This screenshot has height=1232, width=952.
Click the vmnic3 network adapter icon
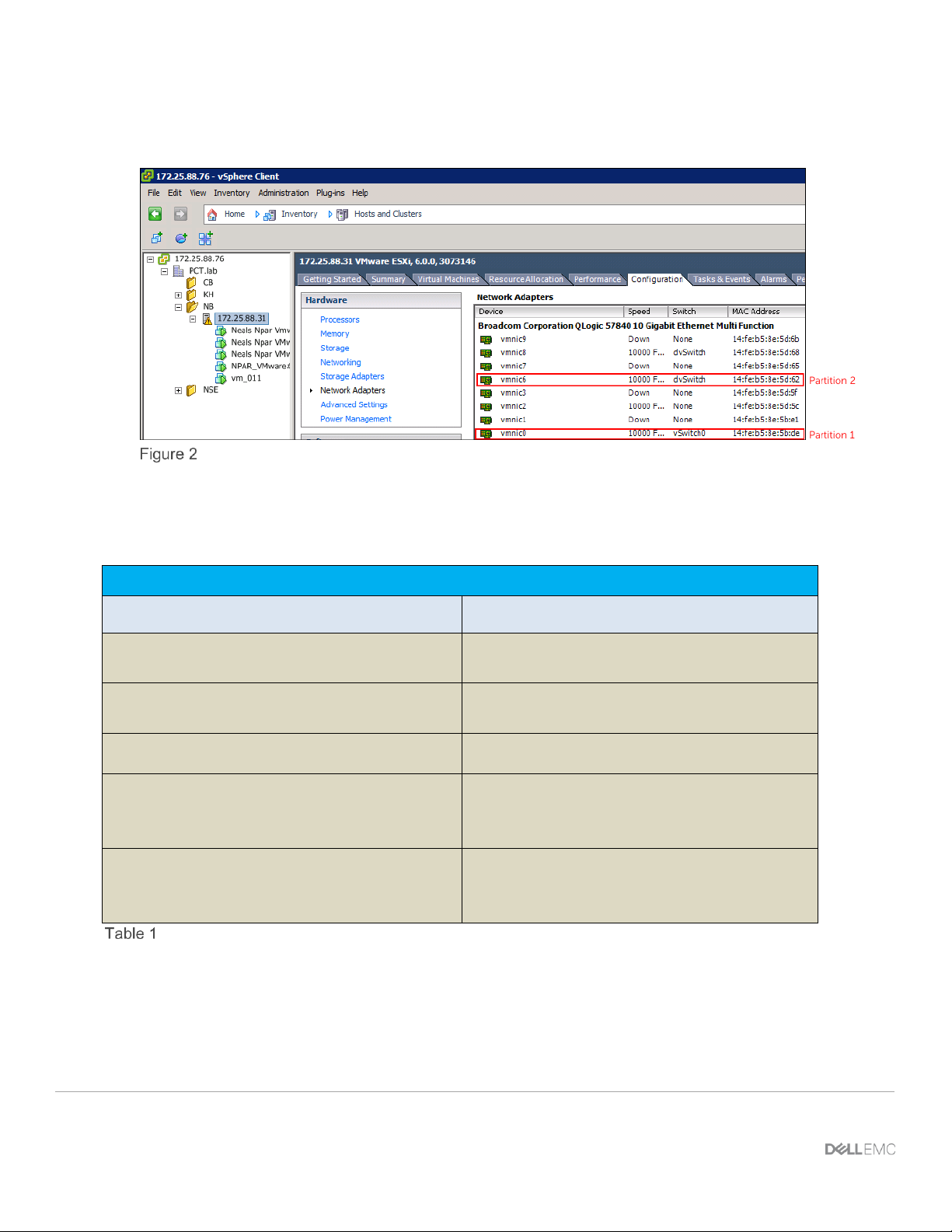pyautogui.click(x=486, y=393)
